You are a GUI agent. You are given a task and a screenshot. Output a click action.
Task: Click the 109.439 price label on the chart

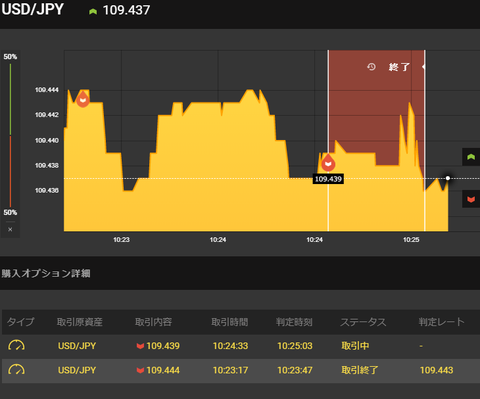(x=328, y=179)
